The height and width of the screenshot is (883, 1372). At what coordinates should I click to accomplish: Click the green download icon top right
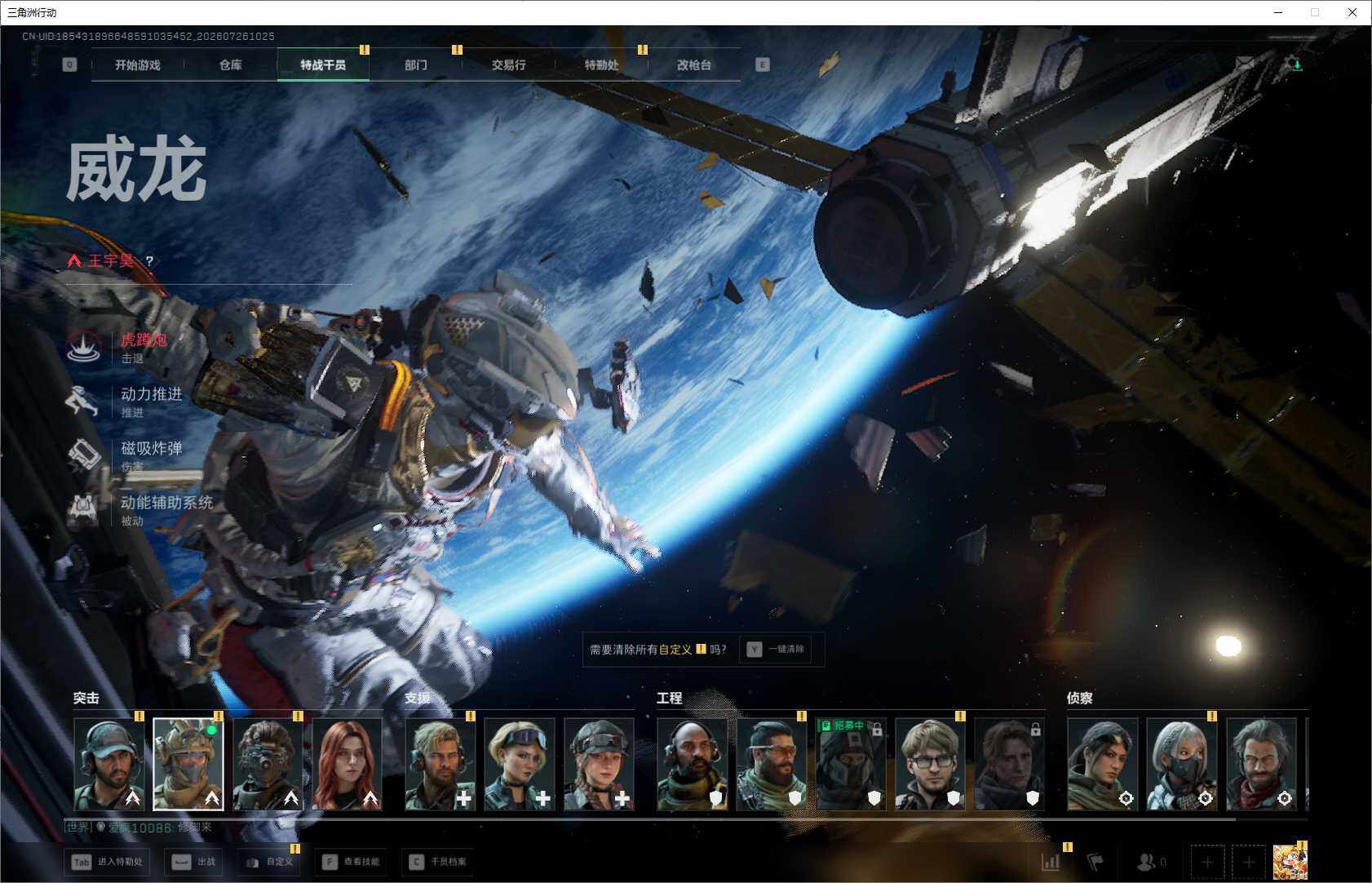(x=1296, y=64)
